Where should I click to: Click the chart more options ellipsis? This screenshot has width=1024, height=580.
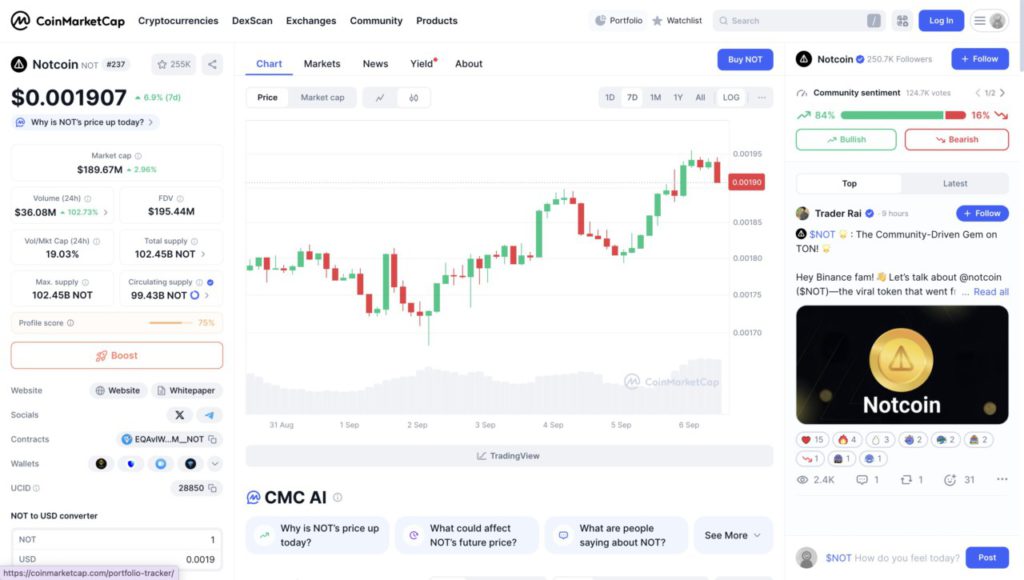tap(762, 98)
